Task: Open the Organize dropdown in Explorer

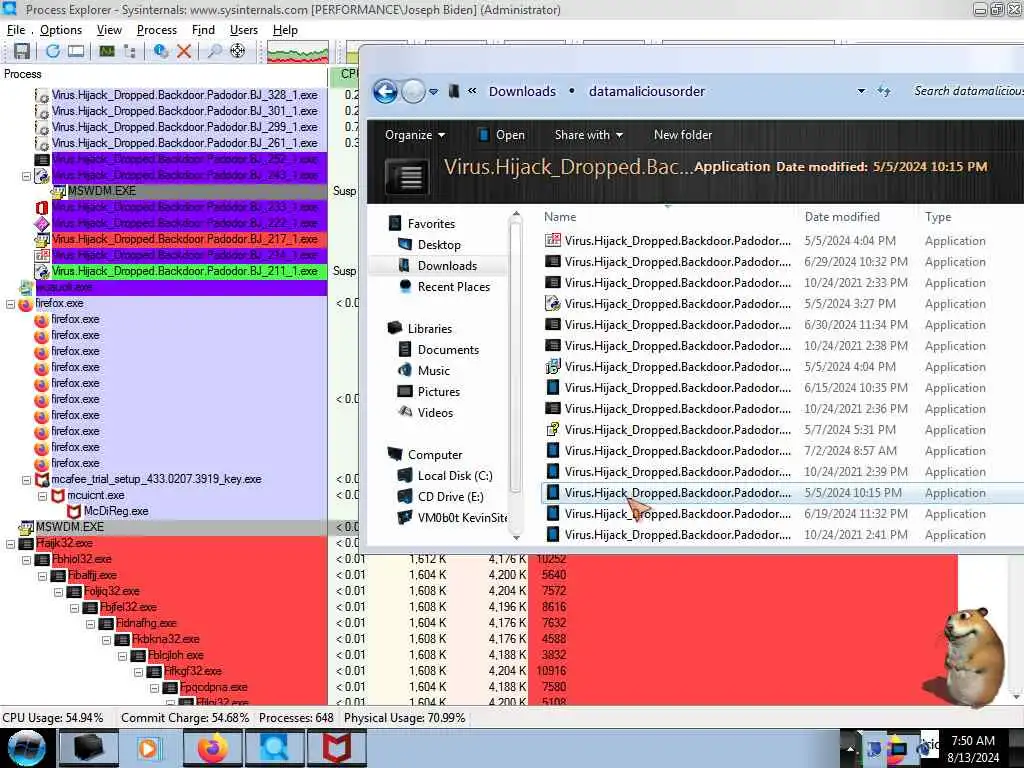Action: (x=415, y=135)
